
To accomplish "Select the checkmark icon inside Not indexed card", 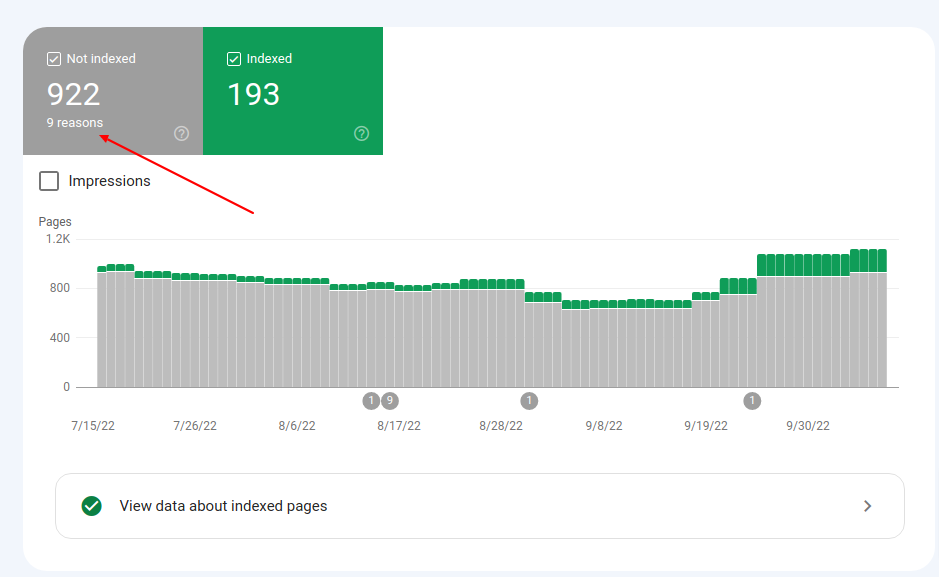I will (53, 58).
